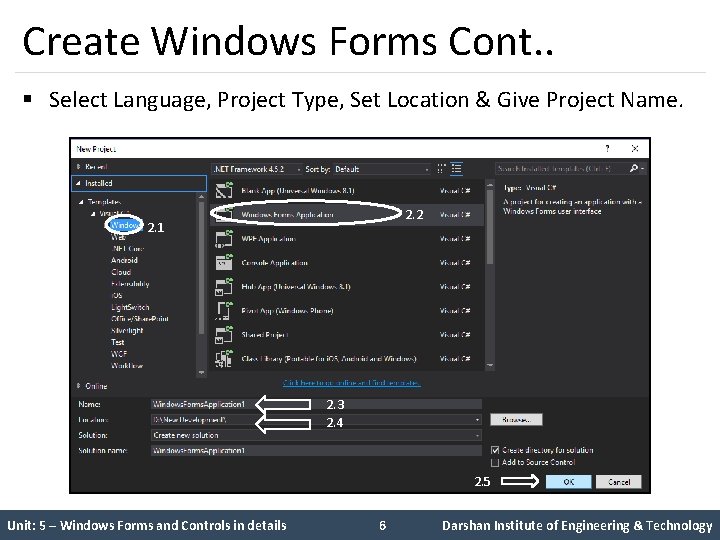Select the WCF category
Screen dimensions: 720x540
click(119, 354)
